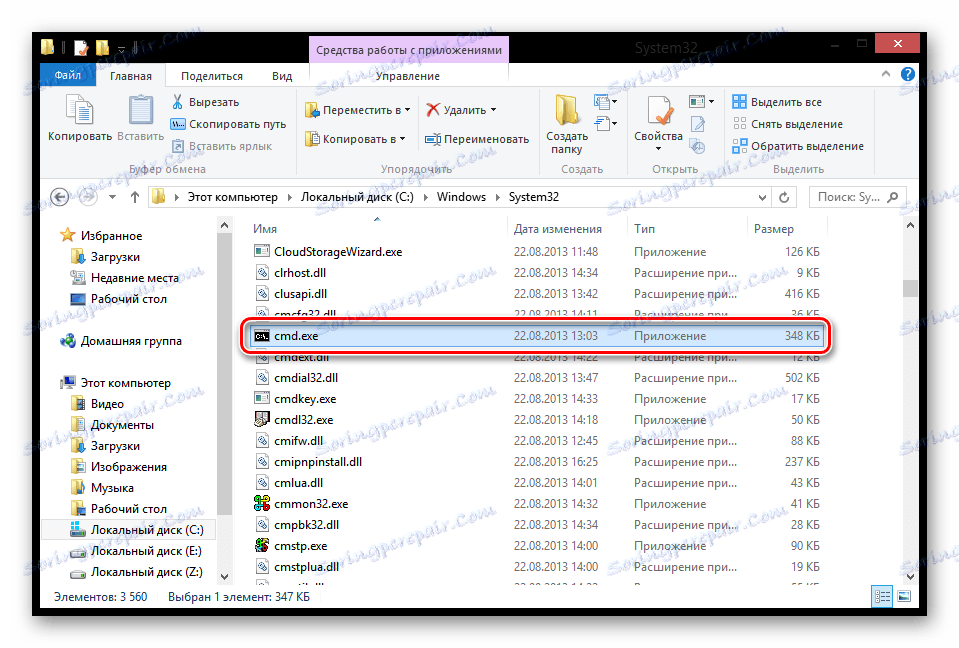959x648 pixels.
Task: Click Локальный диск (C:) in address breadcrumb
Action: [357, 197]
